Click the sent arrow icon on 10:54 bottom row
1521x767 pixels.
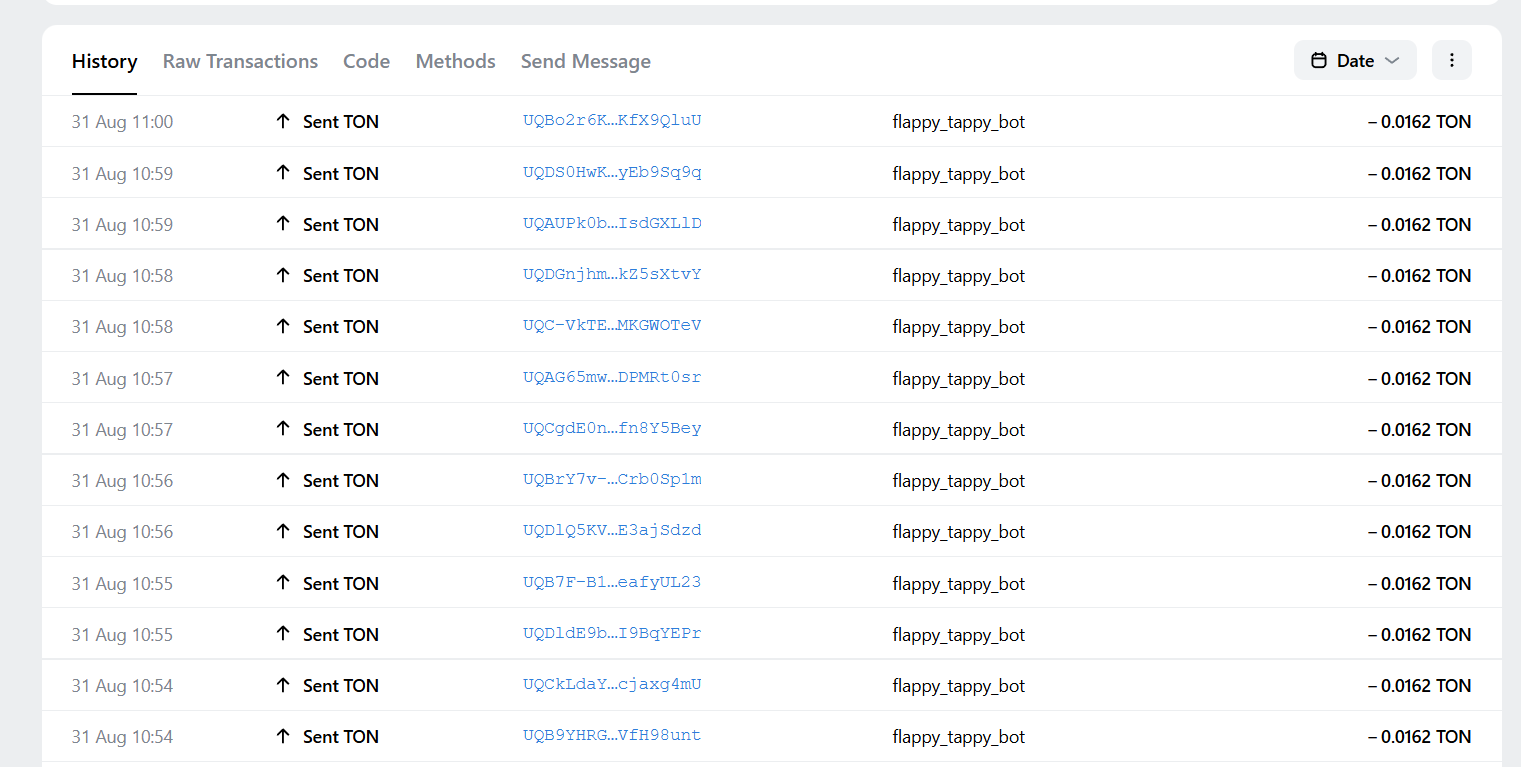pos(283,736)
